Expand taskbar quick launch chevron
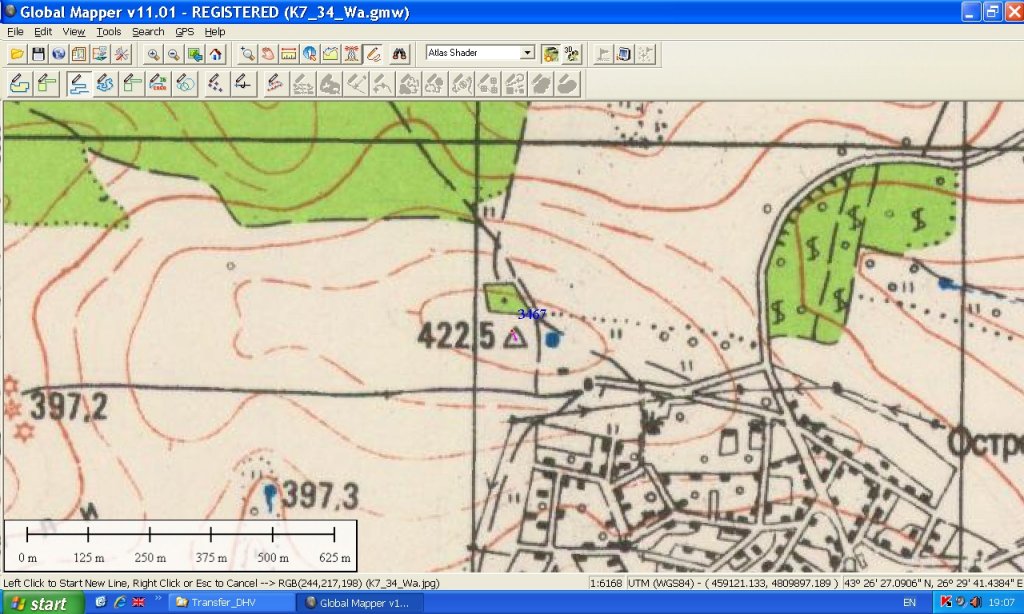 pos(158,598)
